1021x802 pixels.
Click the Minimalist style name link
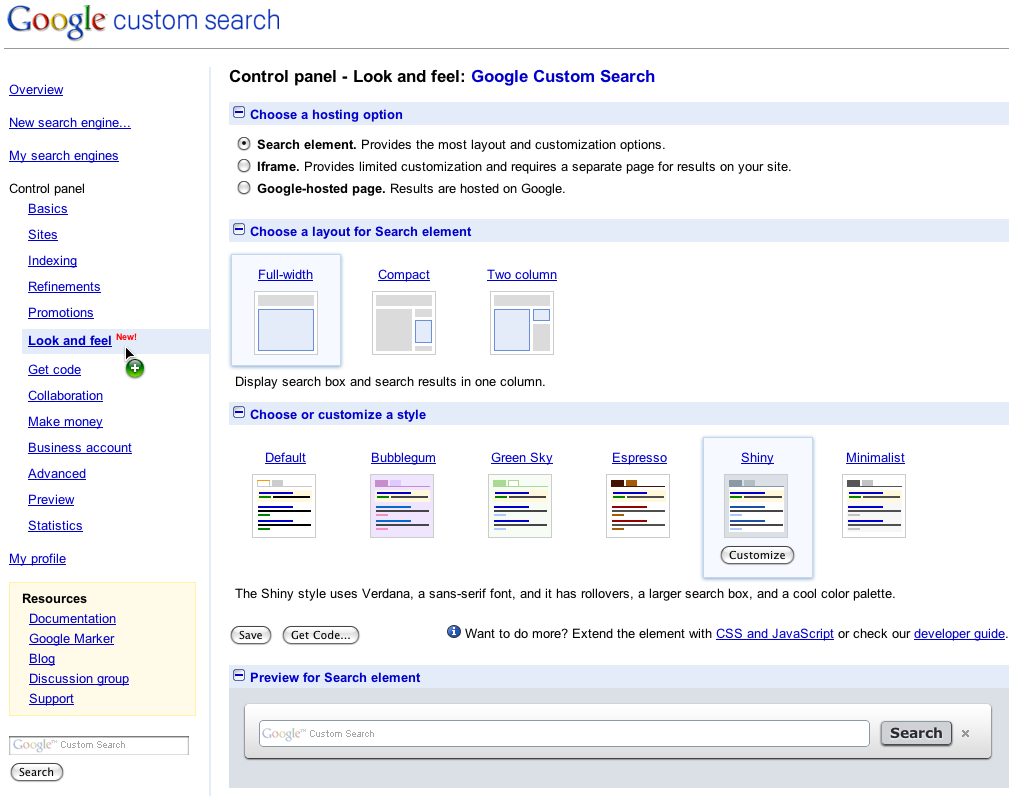pyautogui.click(x=875, y=458)
